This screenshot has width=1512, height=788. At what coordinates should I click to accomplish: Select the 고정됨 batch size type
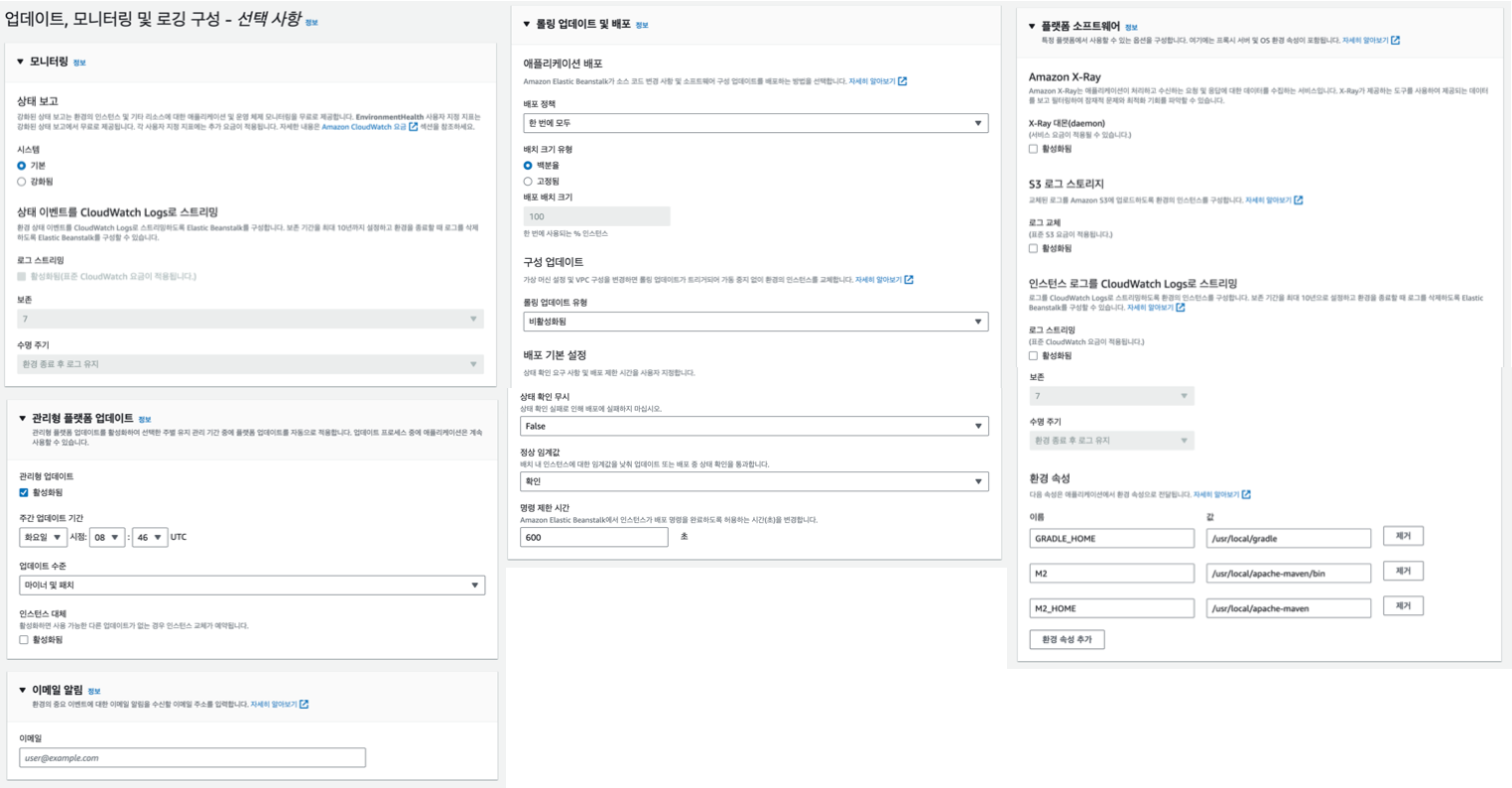(x=528, y=182)
